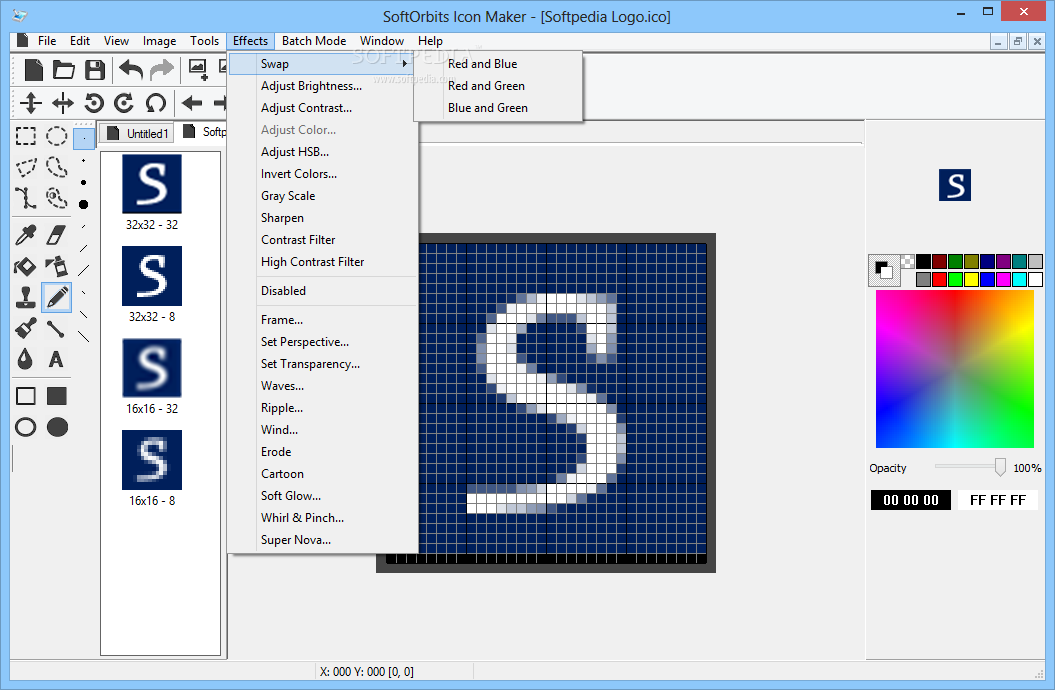The width and height of the screenshot is (1055, 690).
Task: Select the freehand lasso selection tool
Action: pyautogui.click(x=57, y=167)
